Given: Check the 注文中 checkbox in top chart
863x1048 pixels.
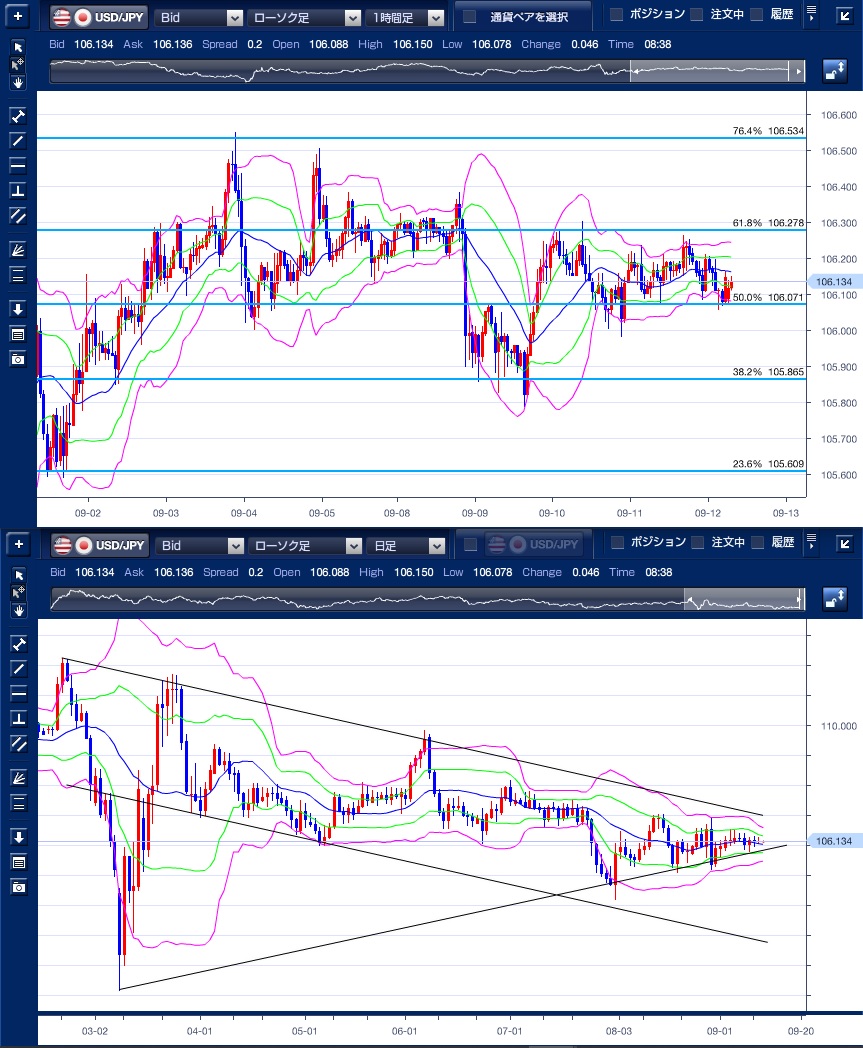Looking at the screenshot, I should (x=695, y=14).
